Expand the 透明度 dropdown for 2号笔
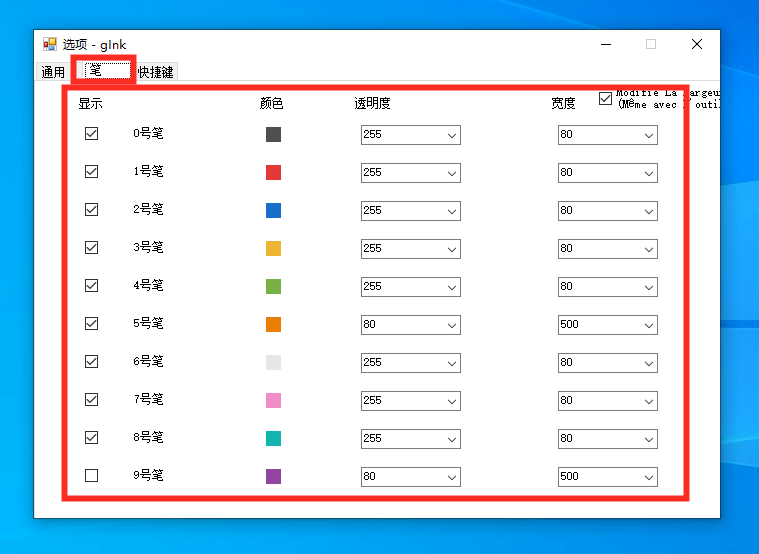 410,211
